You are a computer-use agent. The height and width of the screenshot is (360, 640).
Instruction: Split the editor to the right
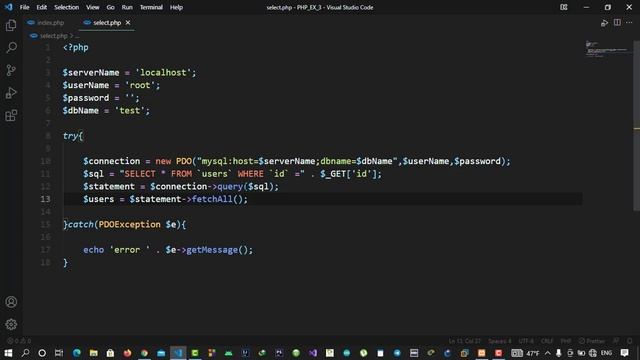[x=617, y=22]
